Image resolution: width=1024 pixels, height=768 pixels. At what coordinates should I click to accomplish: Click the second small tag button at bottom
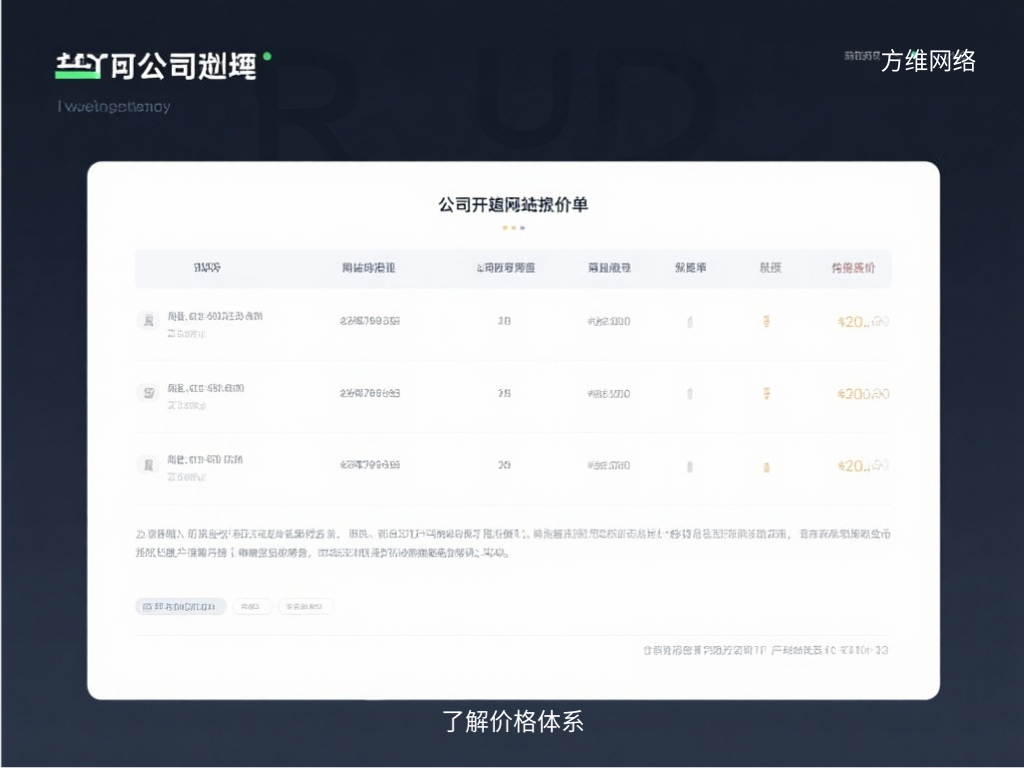[252, 606]
